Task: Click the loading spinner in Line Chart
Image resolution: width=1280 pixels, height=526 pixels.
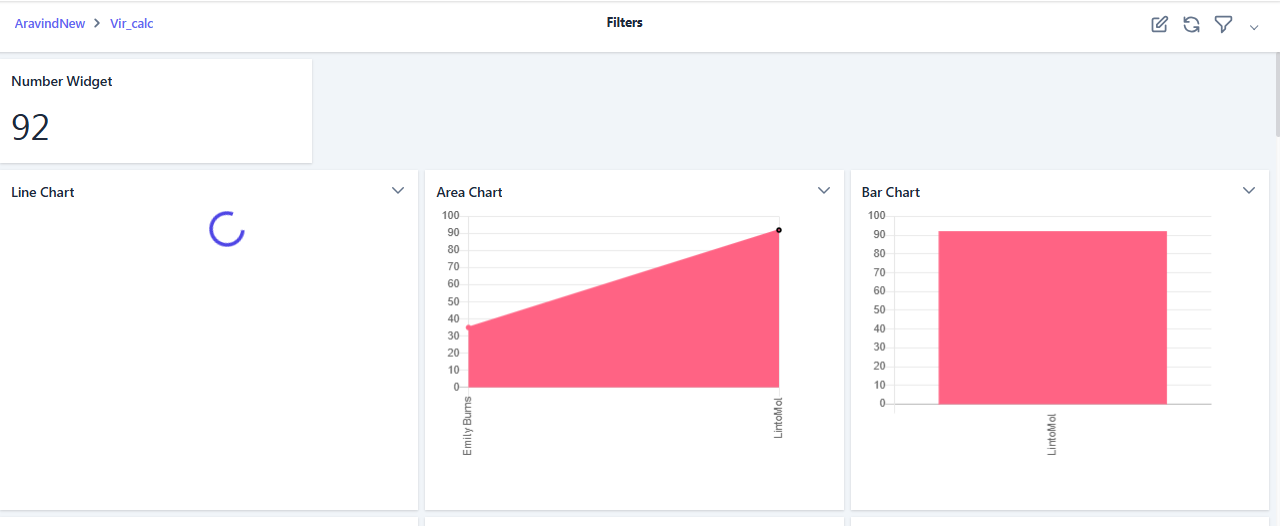Action: coord(227,229)
